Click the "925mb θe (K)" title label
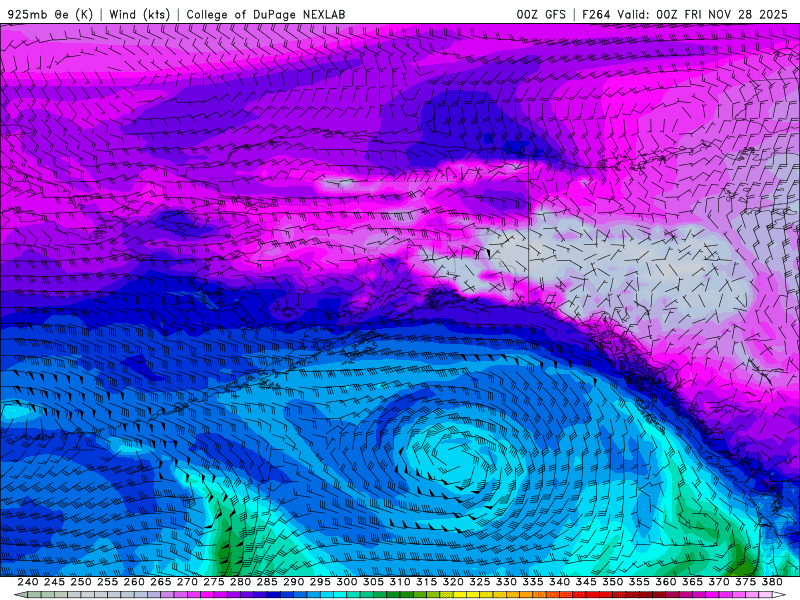 tap(51, 14)
